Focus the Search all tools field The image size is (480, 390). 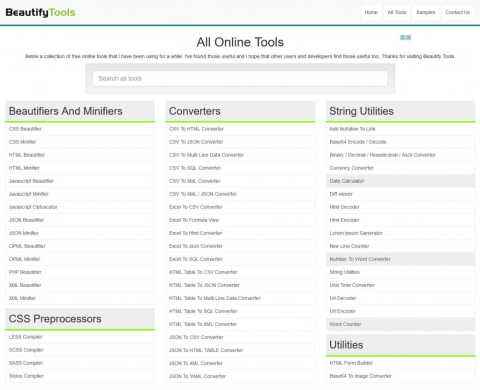[240, 79]
